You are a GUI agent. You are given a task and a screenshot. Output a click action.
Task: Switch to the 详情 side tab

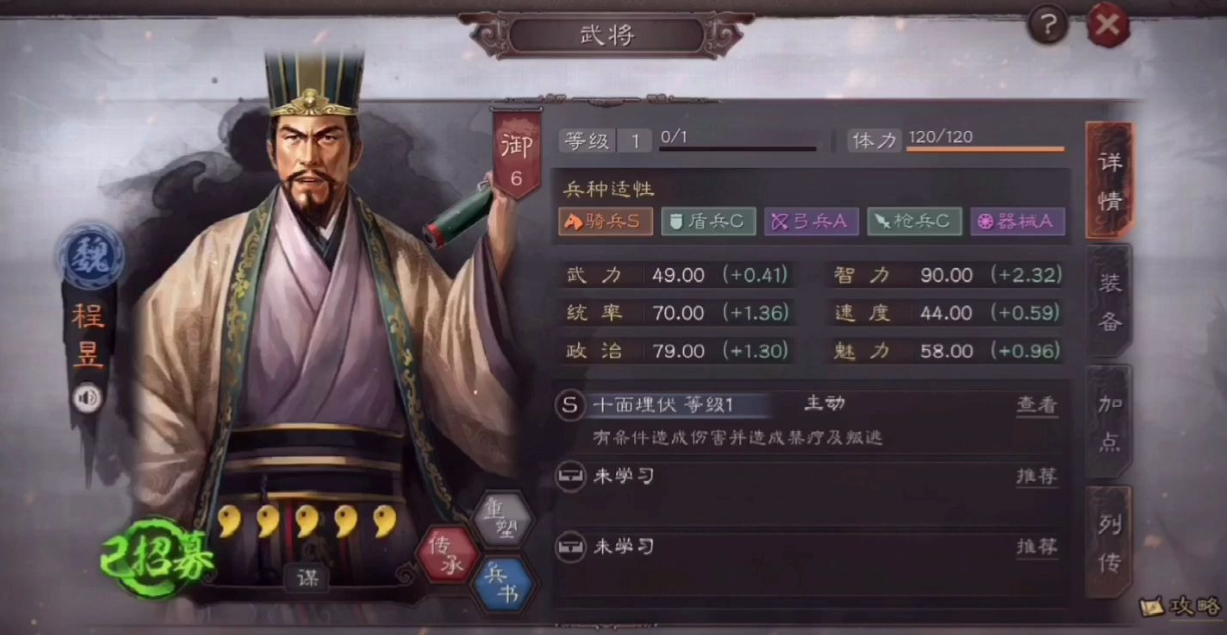click(x=1109, y=180)
